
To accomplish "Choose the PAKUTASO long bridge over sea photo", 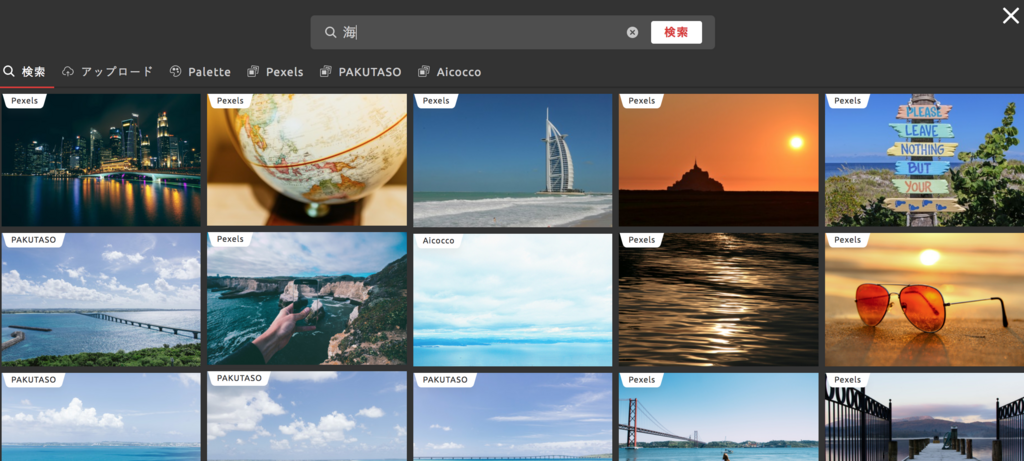I will point(101,300).
